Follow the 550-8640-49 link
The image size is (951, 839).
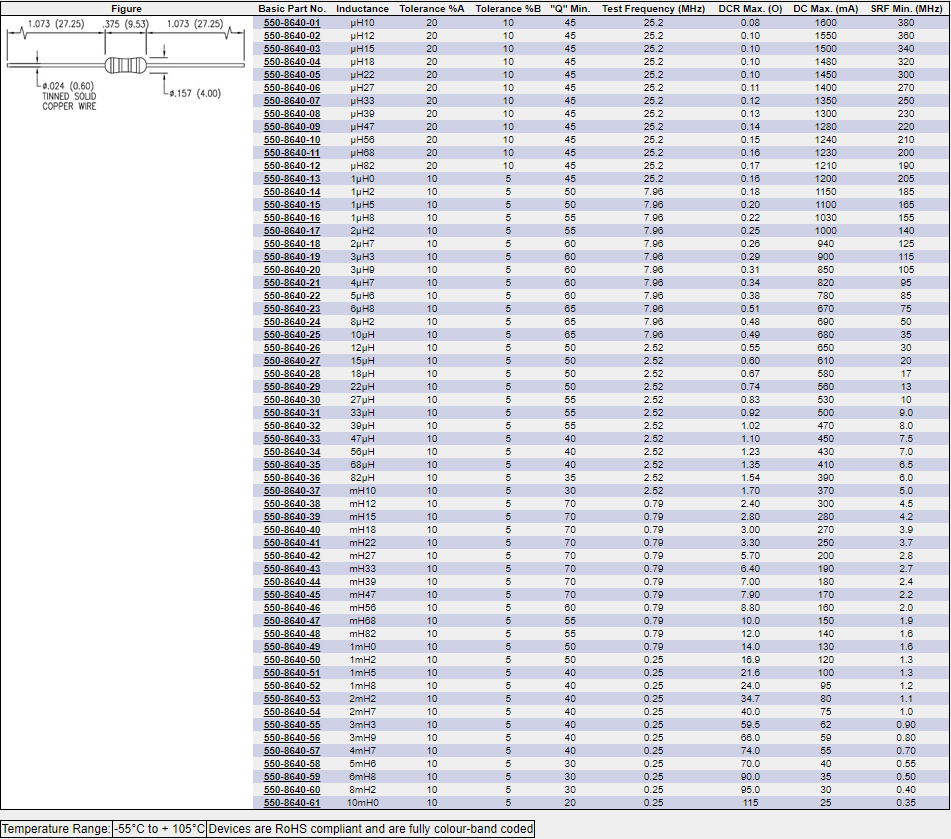click(x=292, y=646)
